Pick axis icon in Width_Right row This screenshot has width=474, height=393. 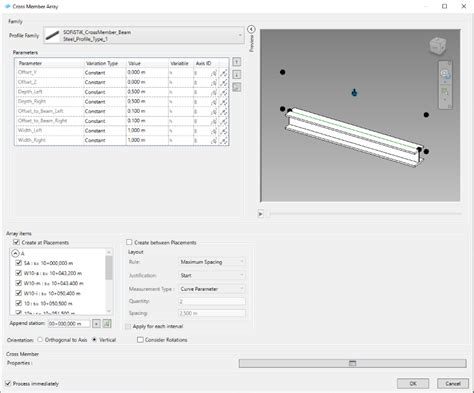[213, 141]
